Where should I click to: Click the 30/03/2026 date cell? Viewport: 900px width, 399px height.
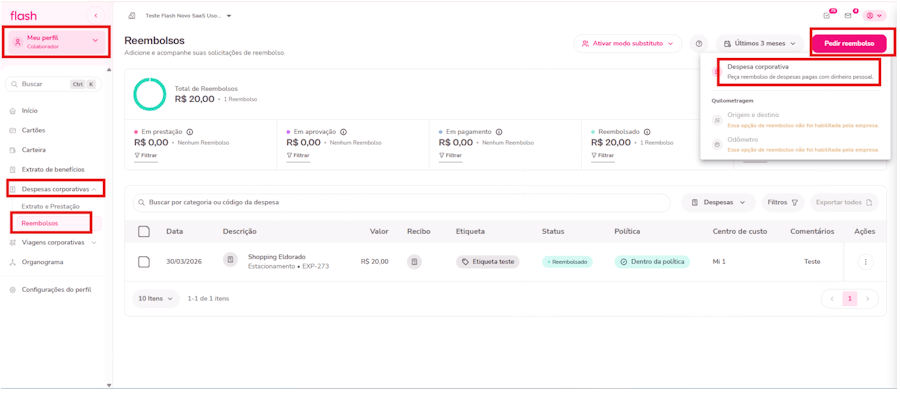183,262
